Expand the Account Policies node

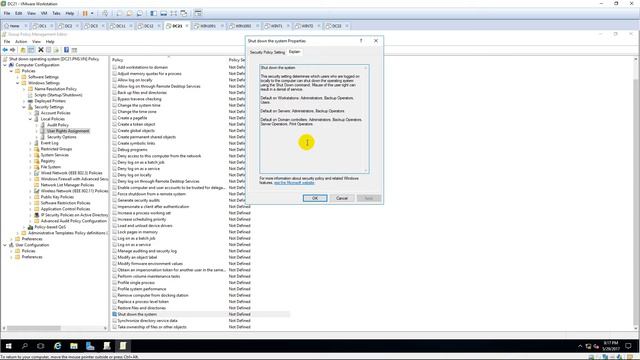coord(30,113)
